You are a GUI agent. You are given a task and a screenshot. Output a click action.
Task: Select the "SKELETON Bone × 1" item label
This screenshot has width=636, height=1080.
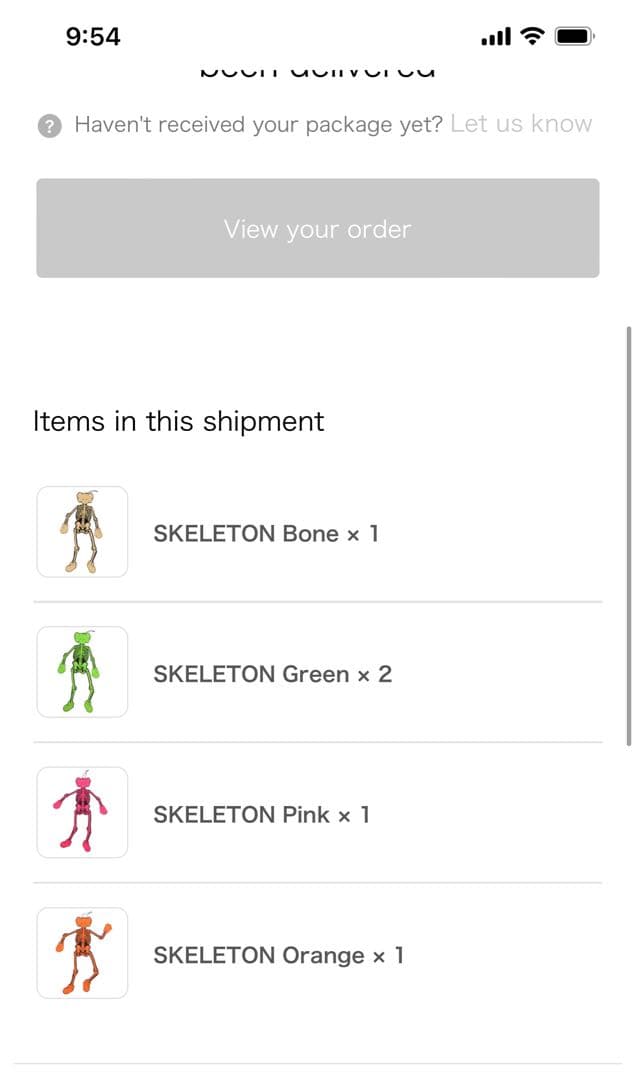tap(266, 534)
